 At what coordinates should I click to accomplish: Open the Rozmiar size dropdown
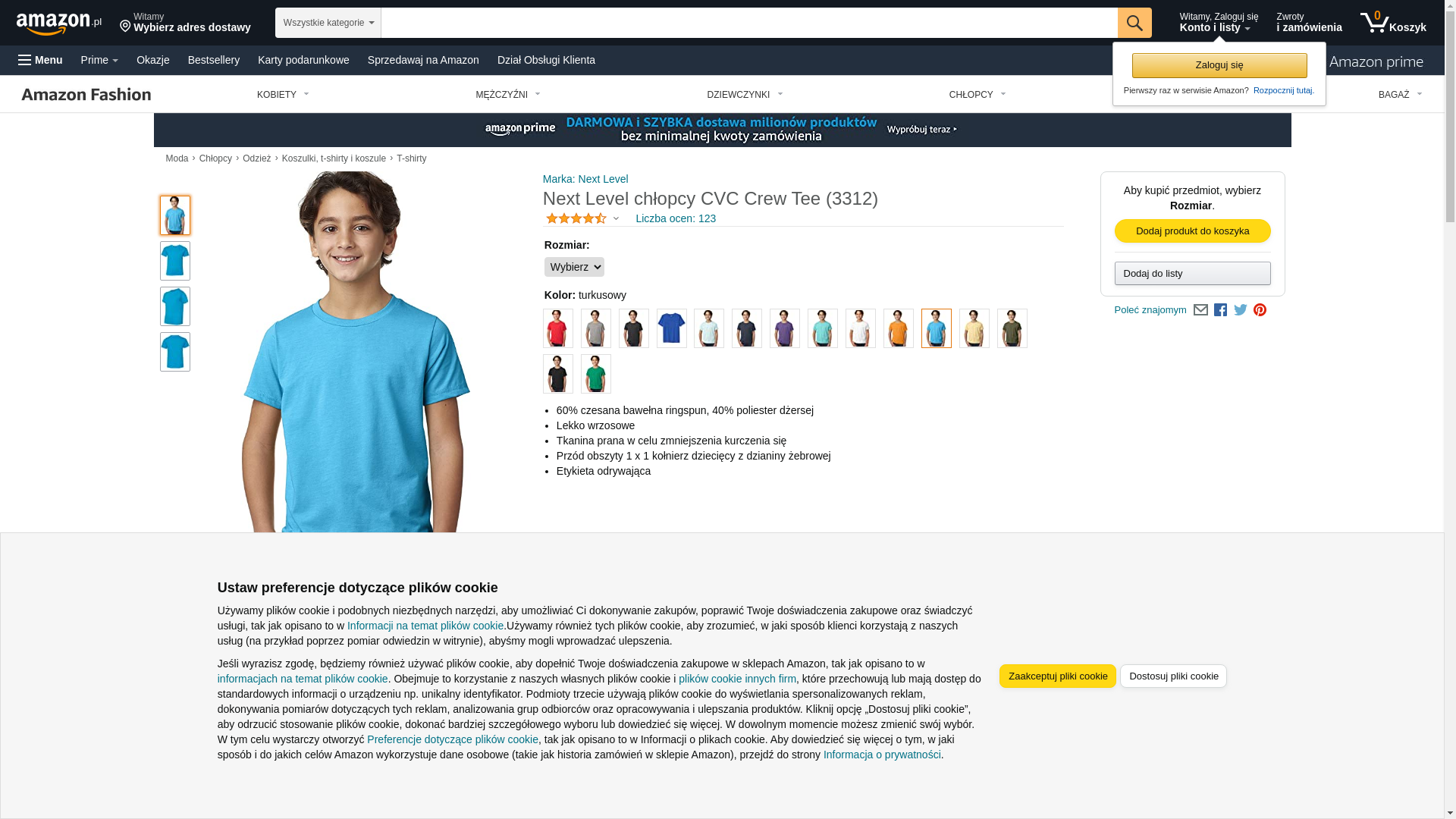click(574, 267)
